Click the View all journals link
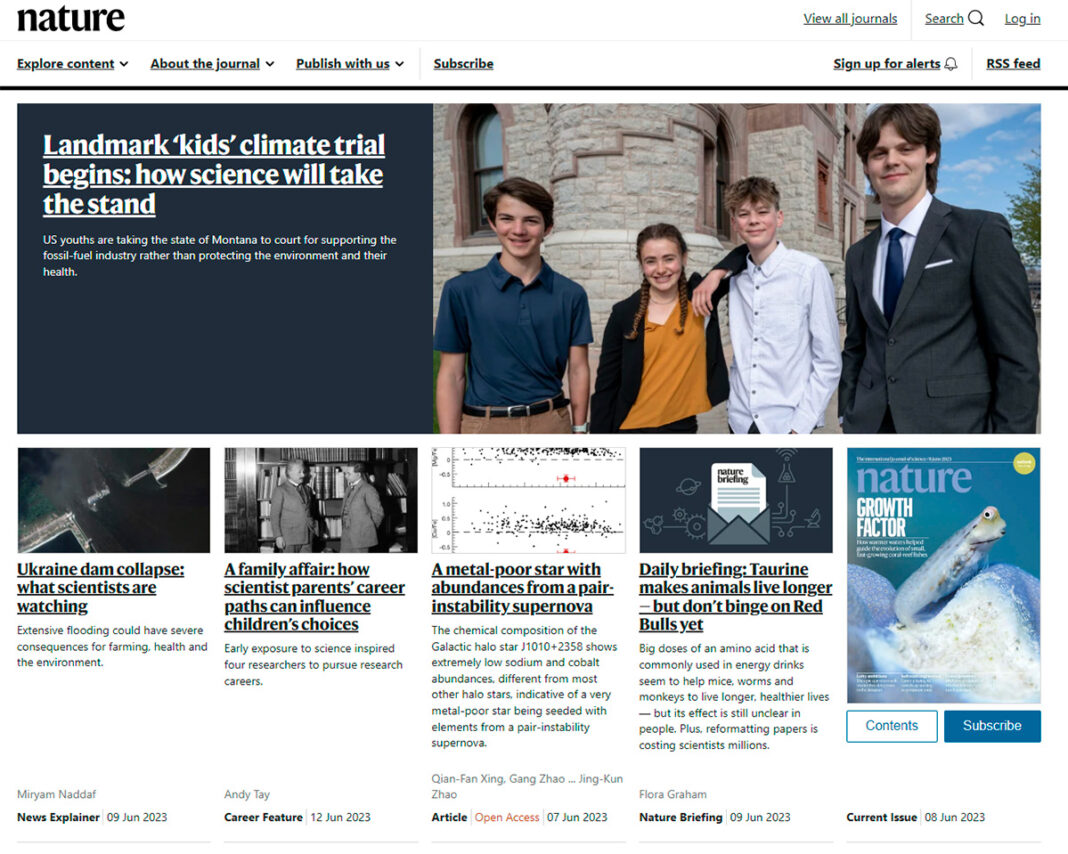Viewport: 1068px width, 854px height. pos(850,18)
